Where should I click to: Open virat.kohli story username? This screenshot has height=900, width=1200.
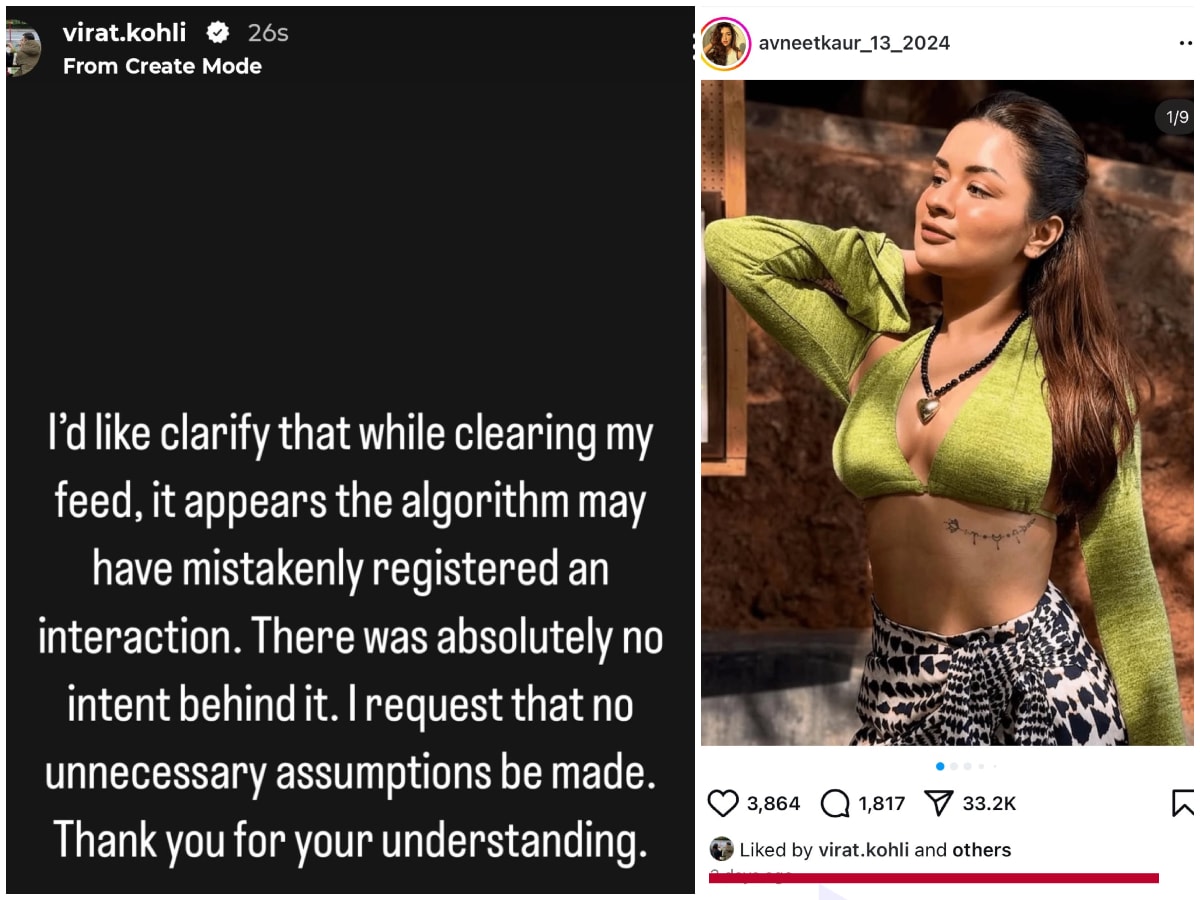(x=124, y=32)
